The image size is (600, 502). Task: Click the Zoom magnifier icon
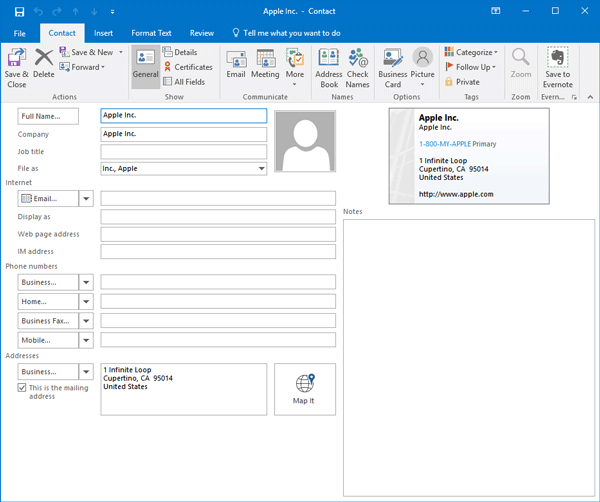(521, 64)
